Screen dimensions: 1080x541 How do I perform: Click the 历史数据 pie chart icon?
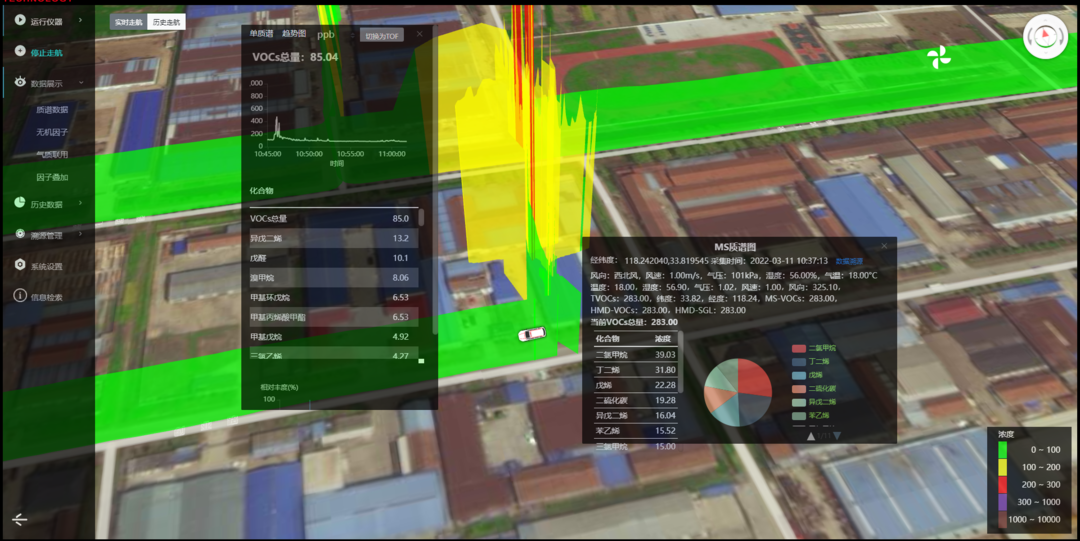pos(20,203)
